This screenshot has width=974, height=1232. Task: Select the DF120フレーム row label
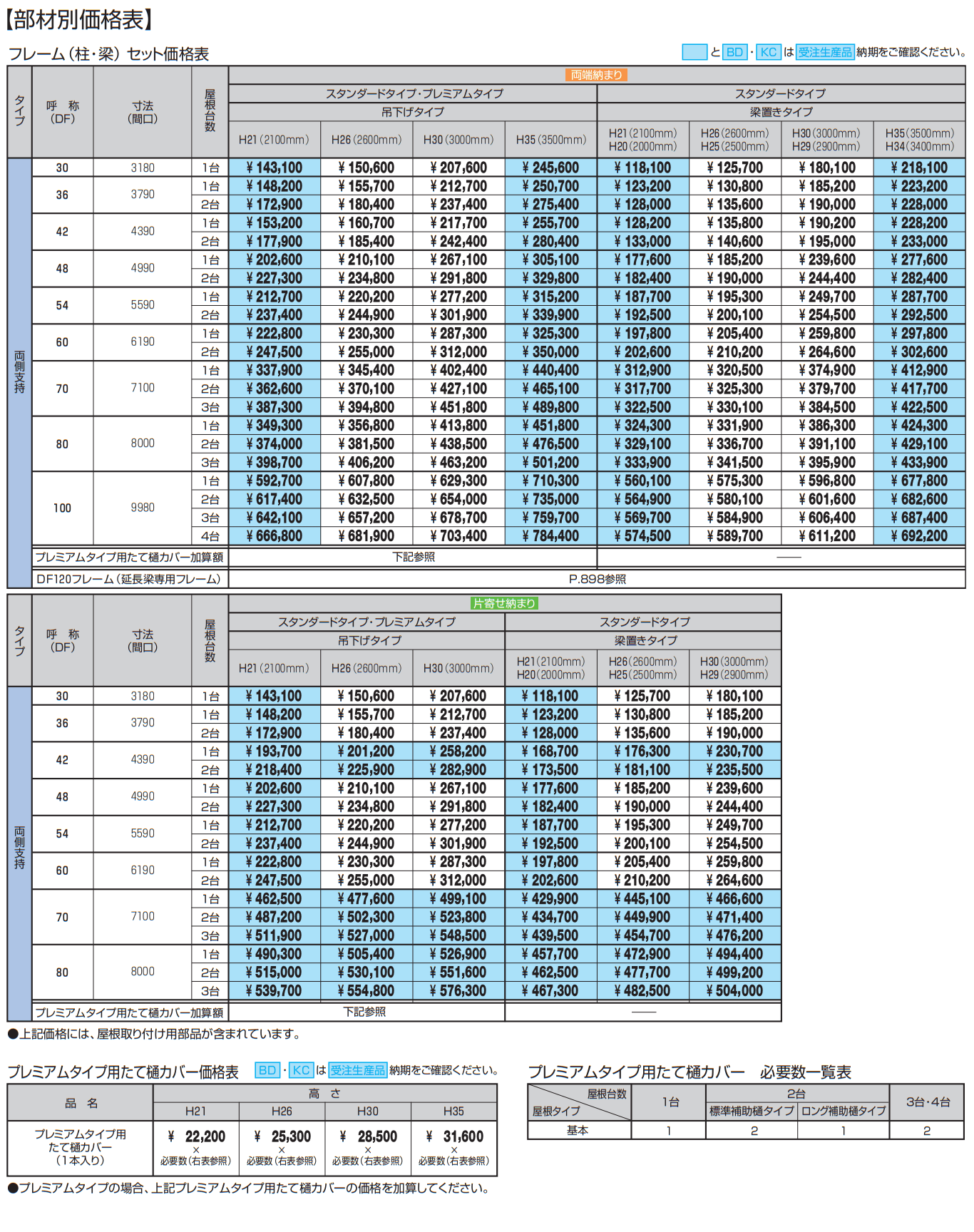pyautogui.click(x=128, y=579)
